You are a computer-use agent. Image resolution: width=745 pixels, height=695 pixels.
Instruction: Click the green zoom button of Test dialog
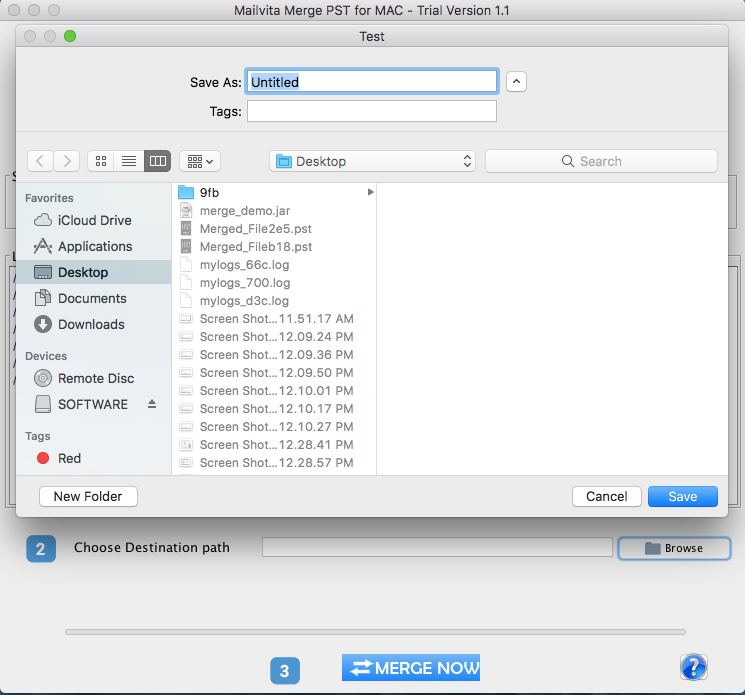[70, 36]
